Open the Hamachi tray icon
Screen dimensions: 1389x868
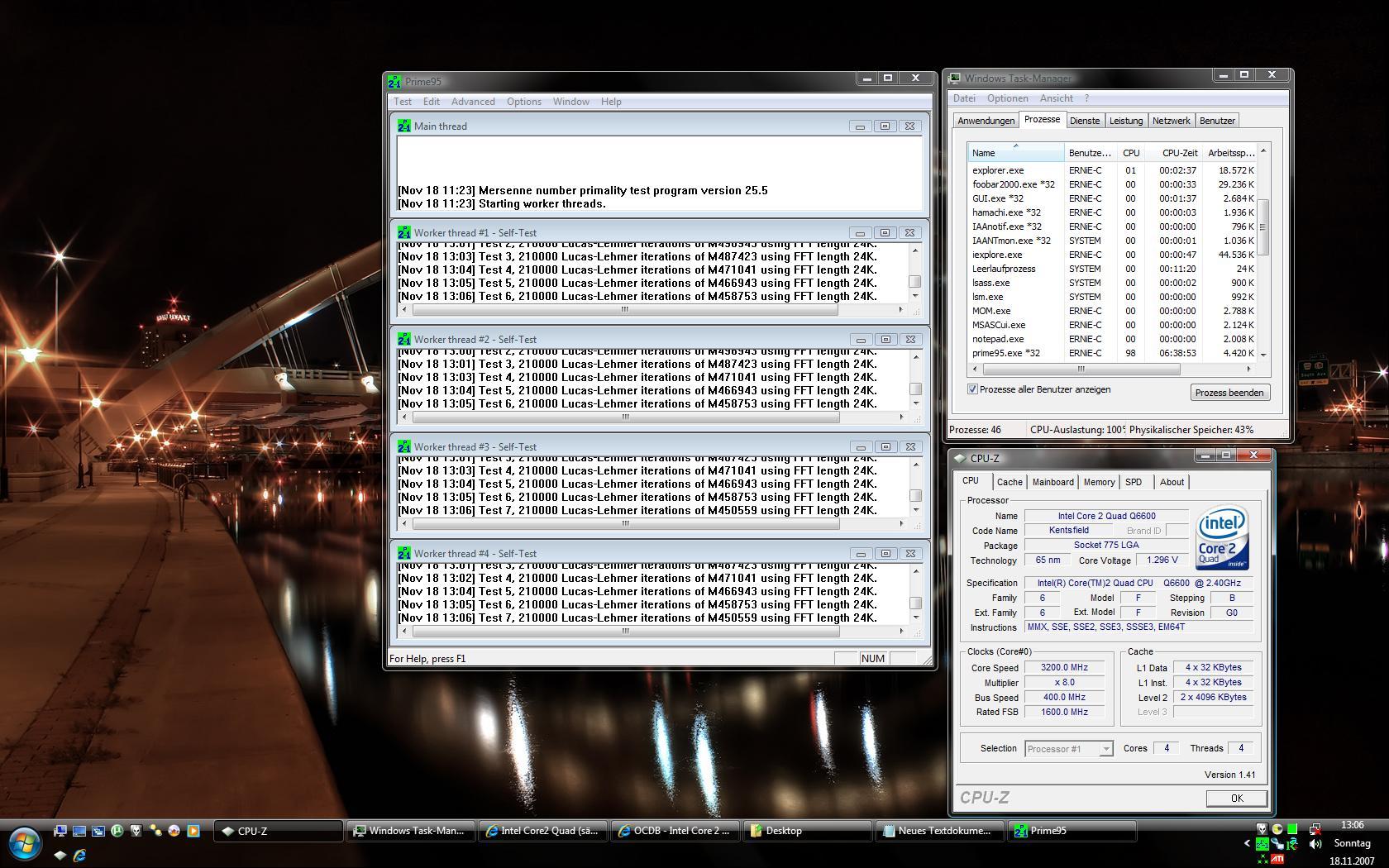[1263, 861]
